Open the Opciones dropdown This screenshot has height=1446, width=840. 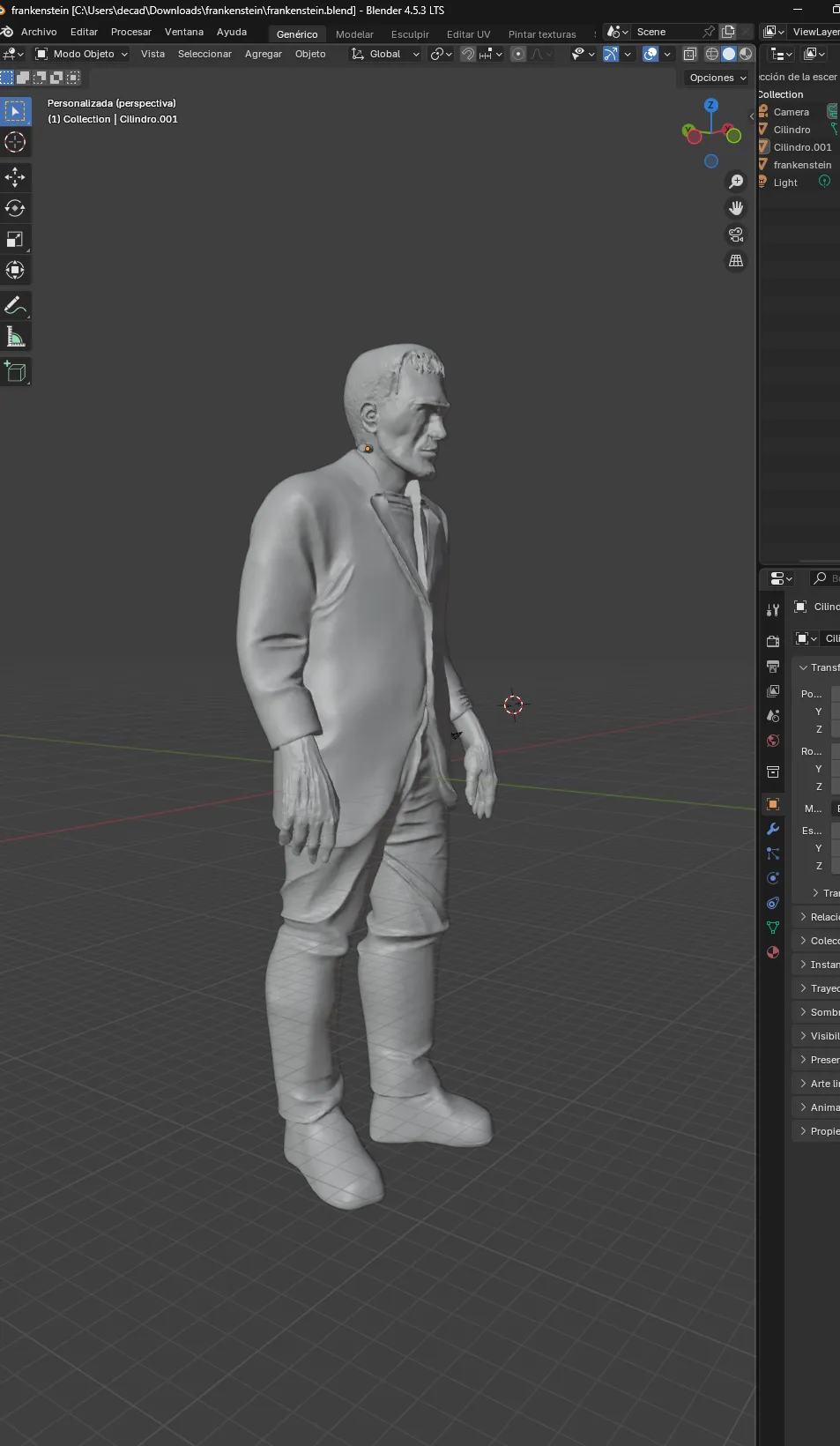pos(717,78)
